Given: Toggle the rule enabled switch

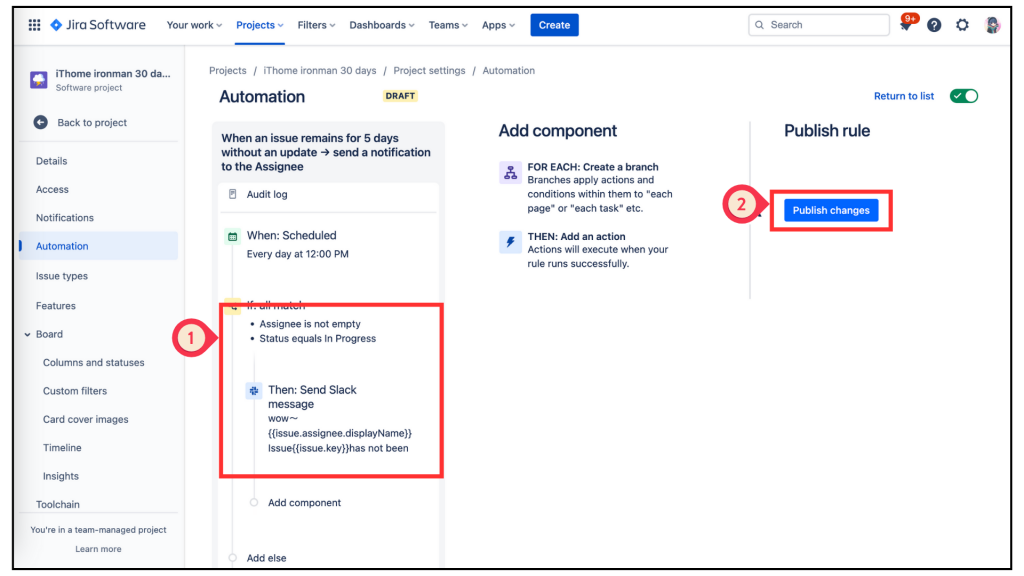Looking at the screenshot, I should click(x=964, y=96).
